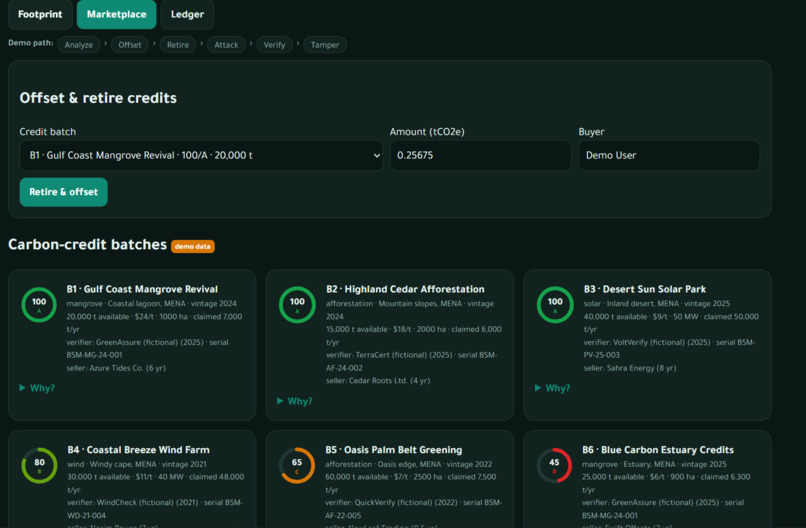The height and width of the screenshot is (528, 806).
Task: Click the B6 Blue Carbon 45 score ring
Action: coord(554,465)
